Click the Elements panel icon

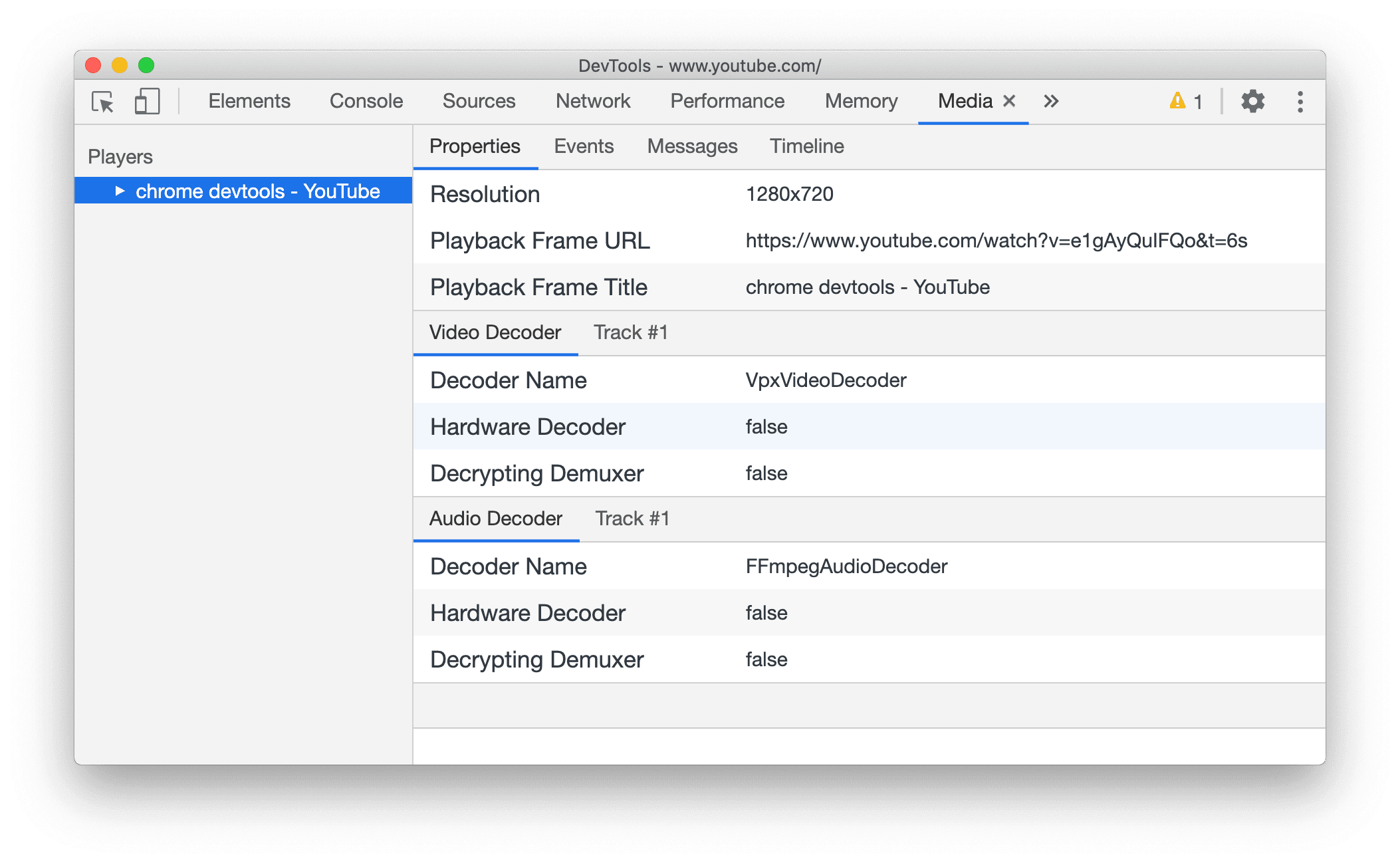point(247,102)
